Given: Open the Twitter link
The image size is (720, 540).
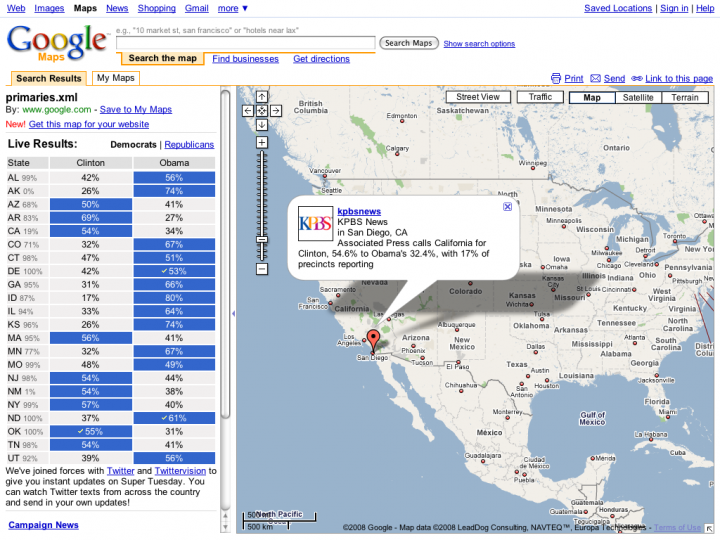Looking at the screenshot, I should pyautogui.click(x=120, y=471).
